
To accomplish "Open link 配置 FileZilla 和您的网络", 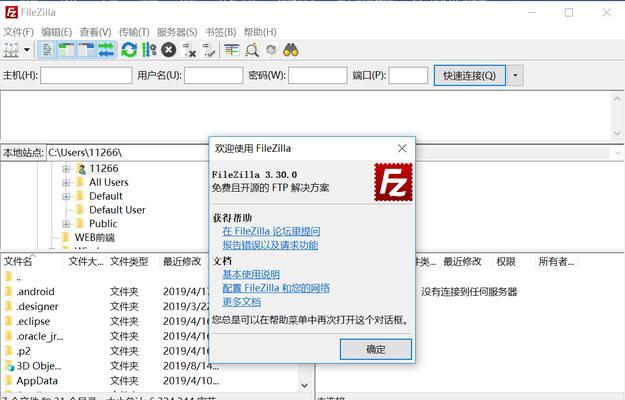I will pyautogui.click(x=276, y=288).
